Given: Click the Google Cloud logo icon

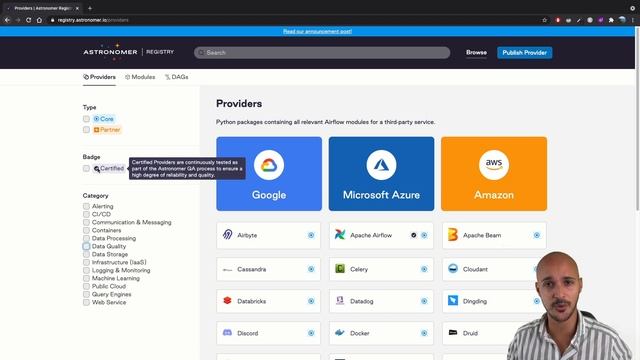Looking at the screenshot, I should (x=269, y=165).
